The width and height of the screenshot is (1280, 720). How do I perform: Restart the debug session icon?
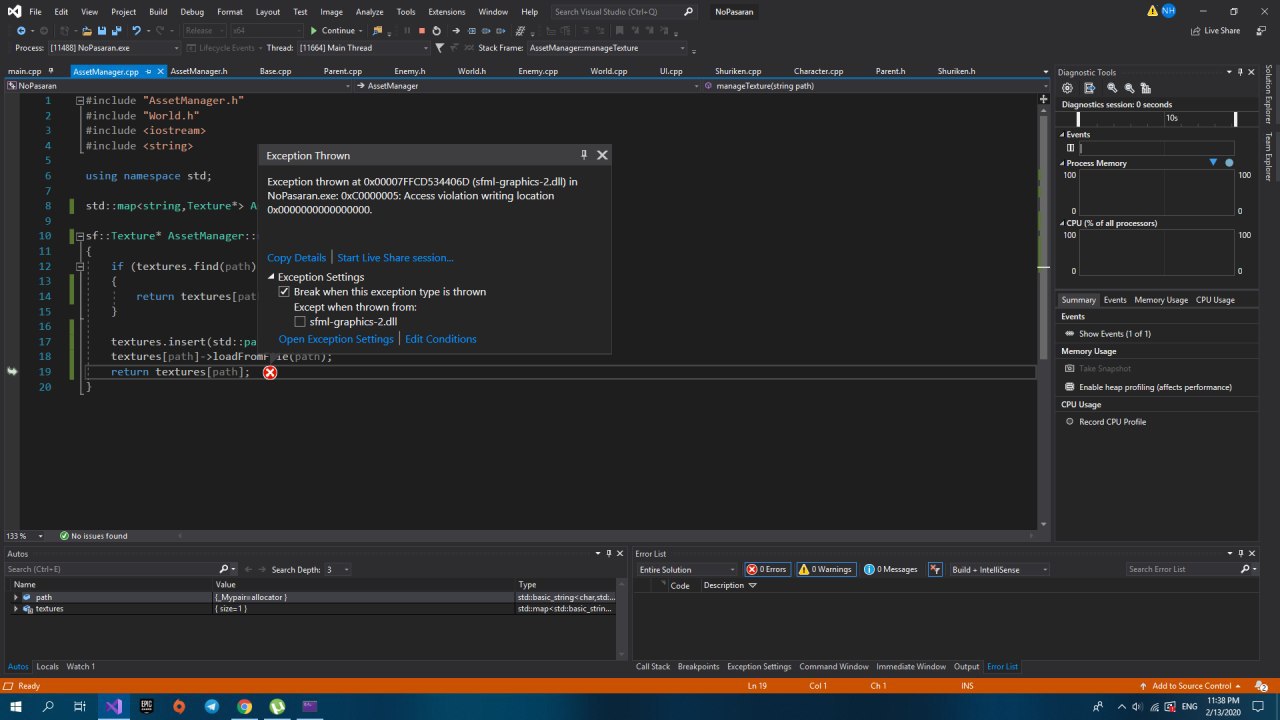(x=436, y=30)
